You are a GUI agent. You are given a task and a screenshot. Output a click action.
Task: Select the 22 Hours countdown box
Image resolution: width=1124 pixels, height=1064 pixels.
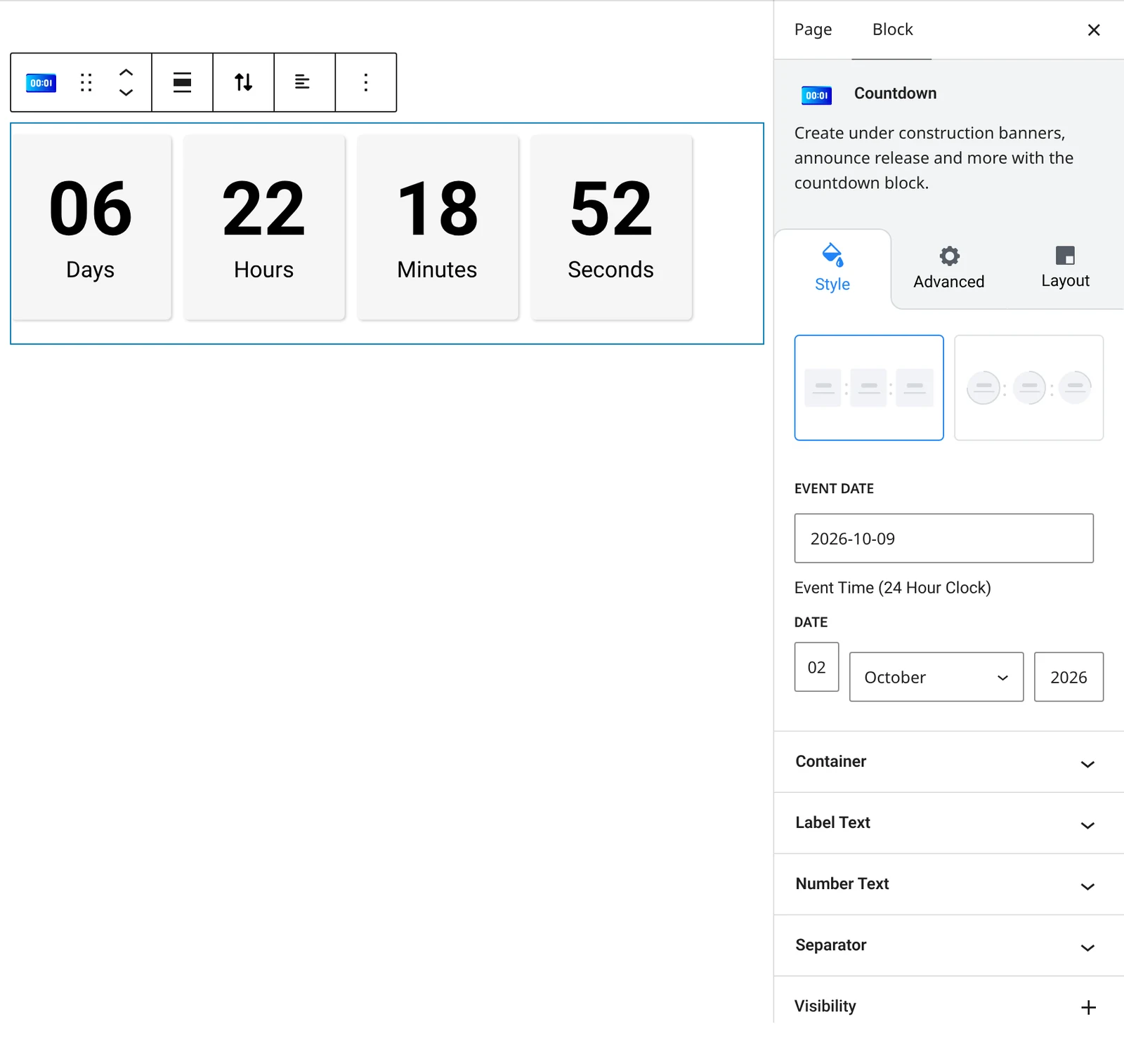coord(264,228)
